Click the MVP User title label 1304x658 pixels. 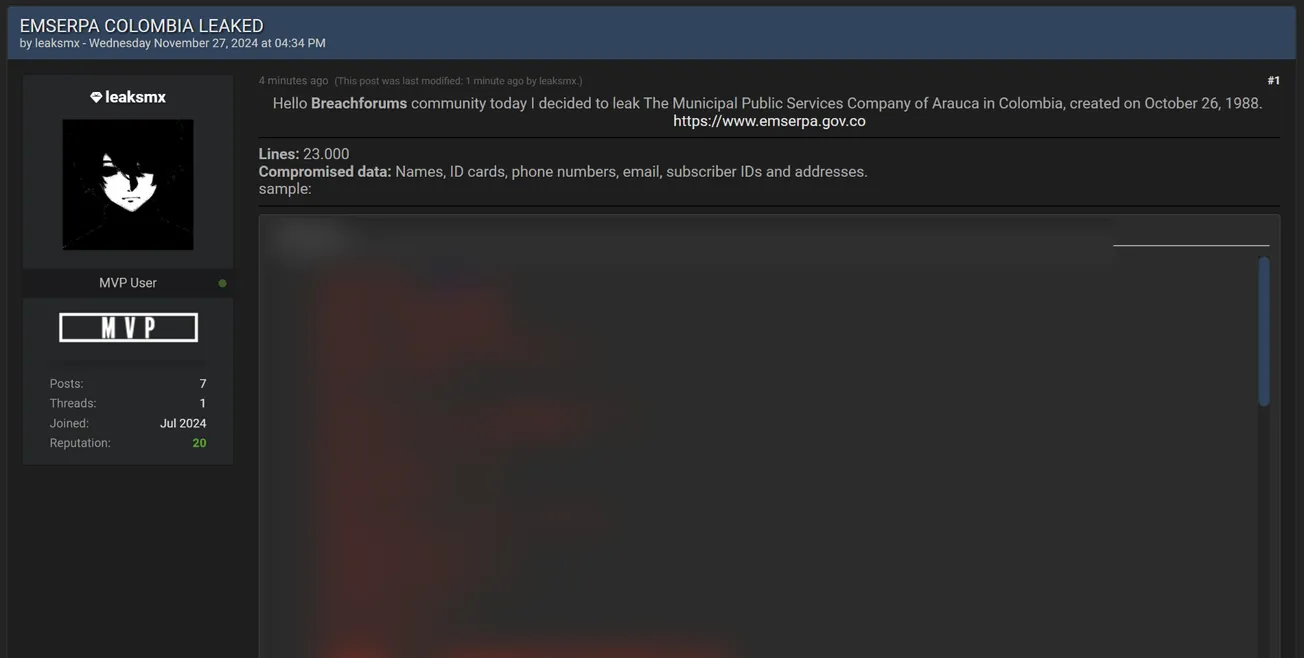[x=128, y=283]
